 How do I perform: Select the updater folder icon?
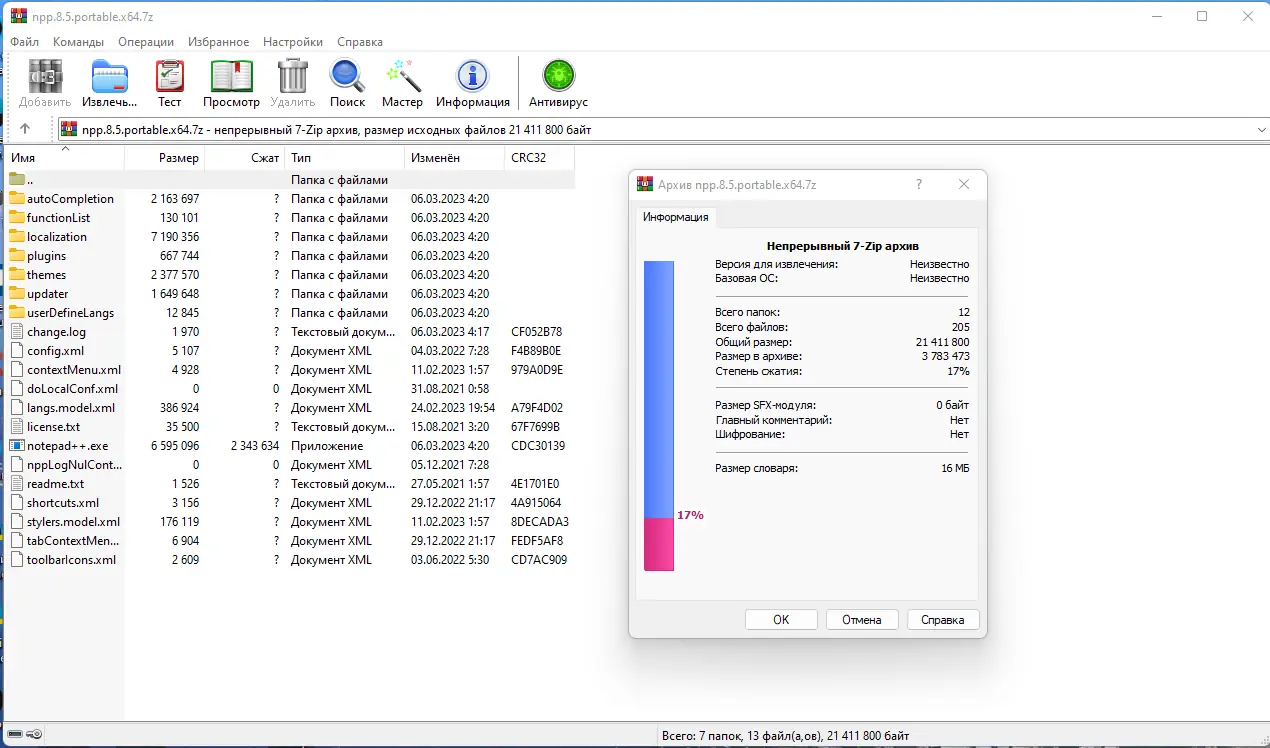[17, 293]
